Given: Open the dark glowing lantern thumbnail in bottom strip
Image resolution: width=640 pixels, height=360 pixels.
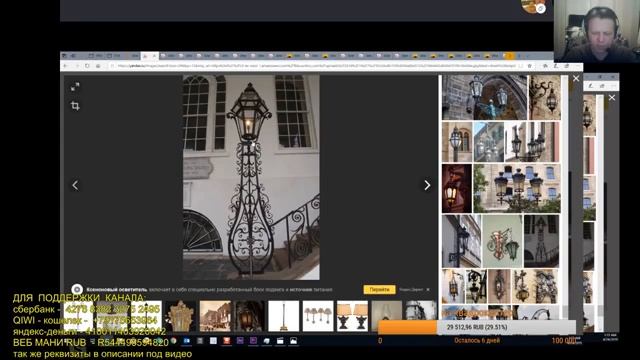Looking at the screenshot, I should pyautogui.click(x=249, y=316).
